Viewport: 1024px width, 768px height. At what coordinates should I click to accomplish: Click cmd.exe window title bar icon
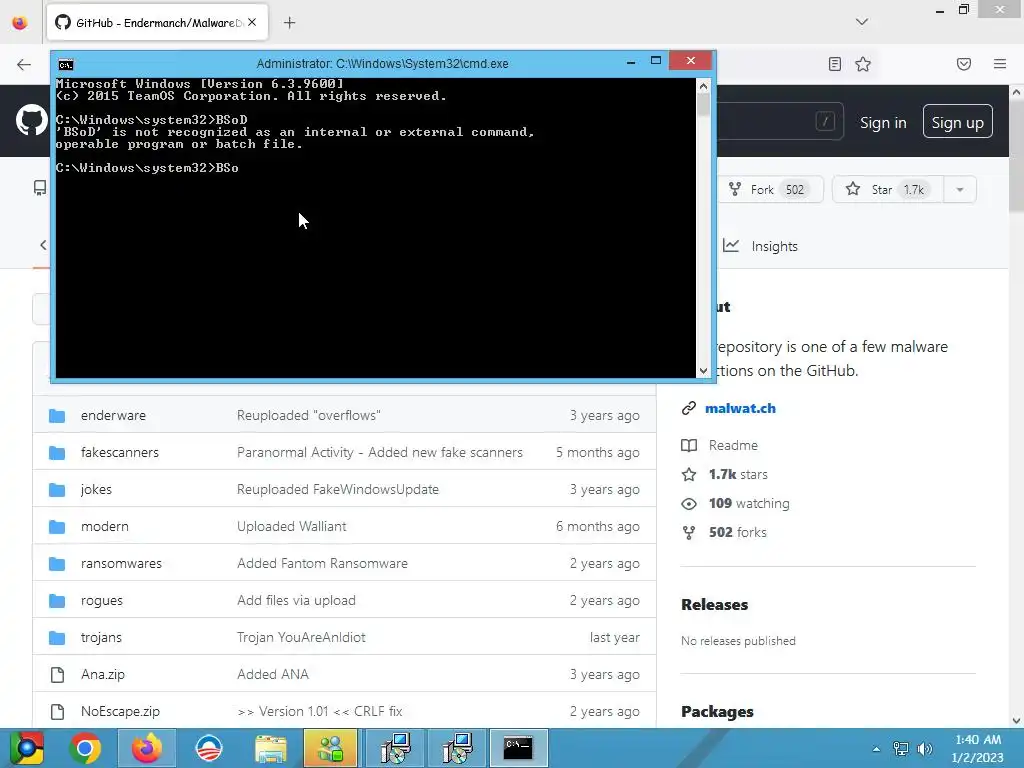click(66, 64)
